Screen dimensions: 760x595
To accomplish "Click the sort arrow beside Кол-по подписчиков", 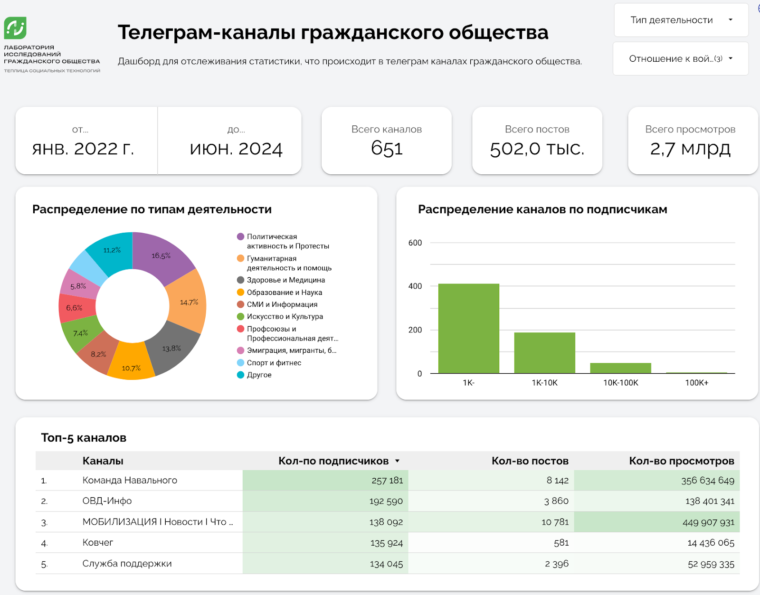I will click(x=397, y=461).
